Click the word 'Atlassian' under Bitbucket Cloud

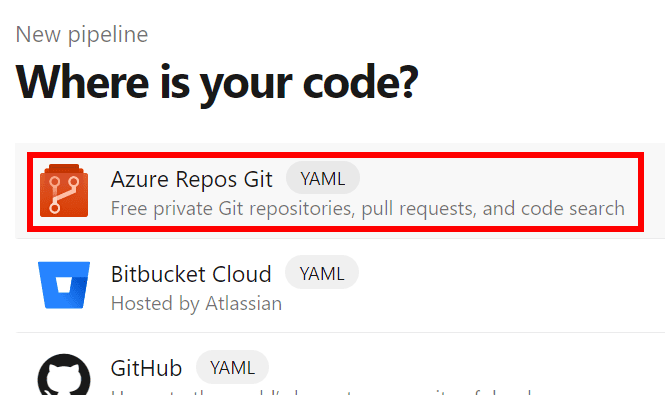tap(244, 304)
